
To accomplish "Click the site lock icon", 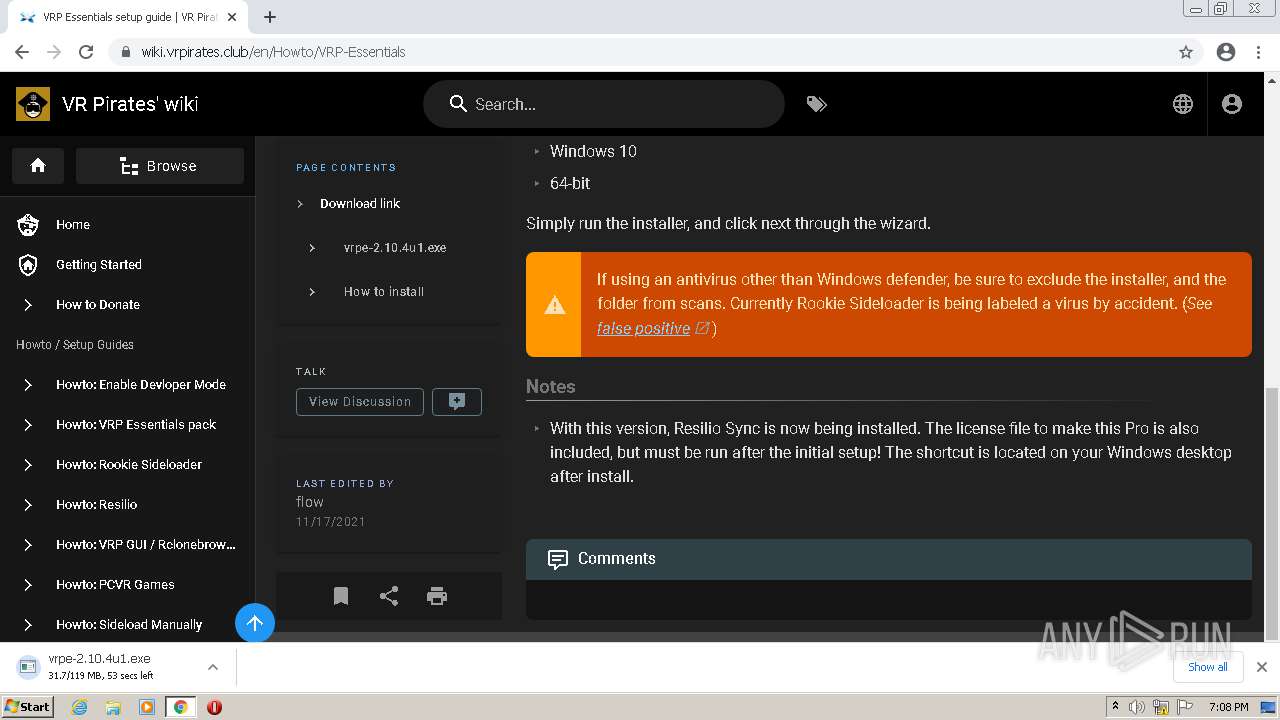I will click(126, 52).
